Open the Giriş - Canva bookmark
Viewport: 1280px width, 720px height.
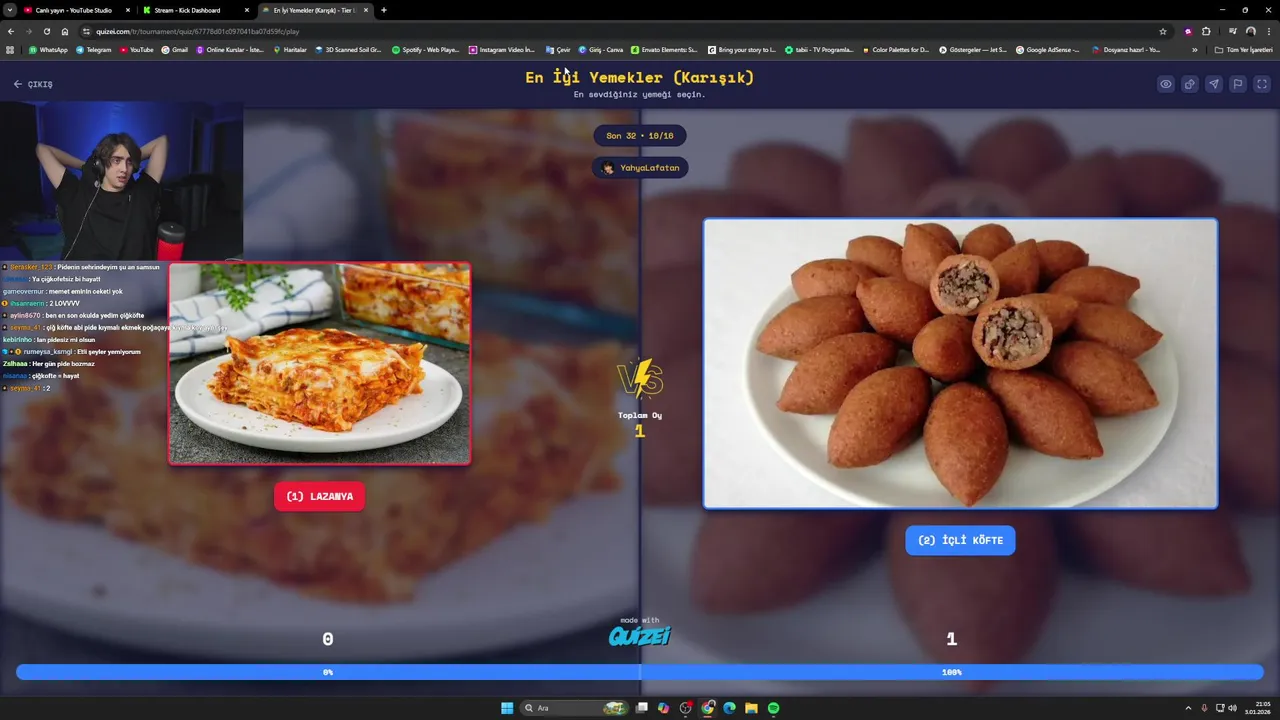point(601,49)
